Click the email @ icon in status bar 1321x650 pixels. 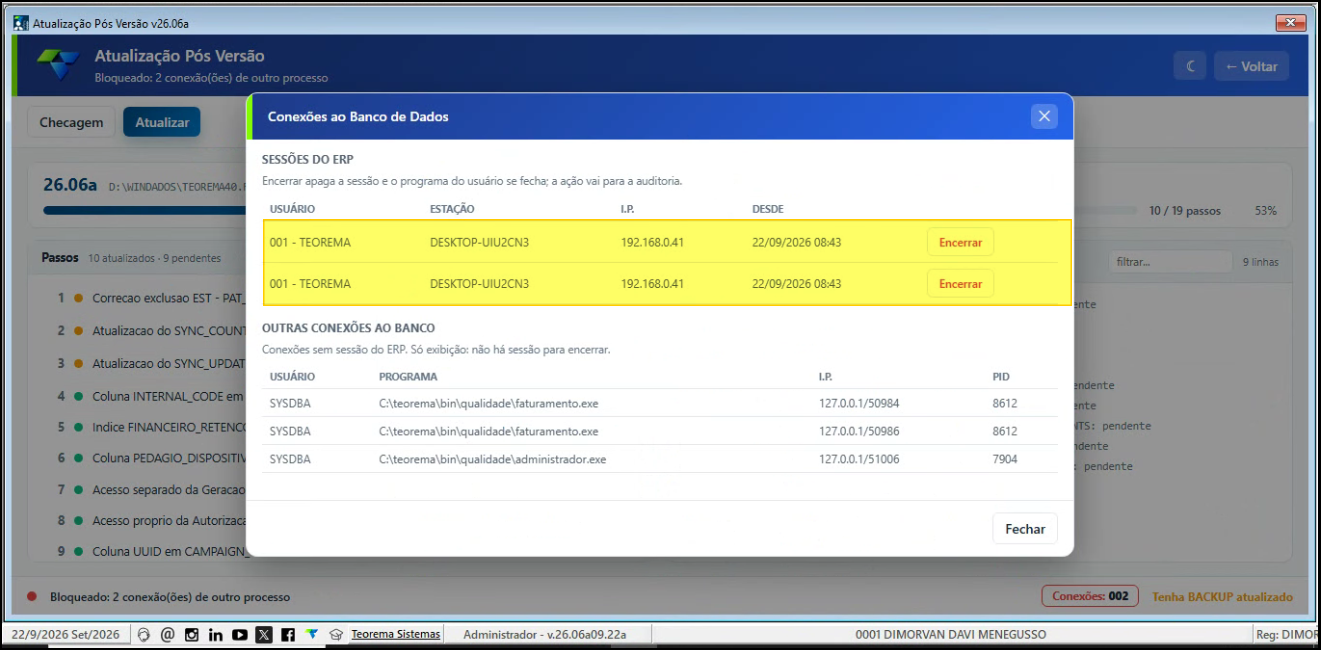167,634
